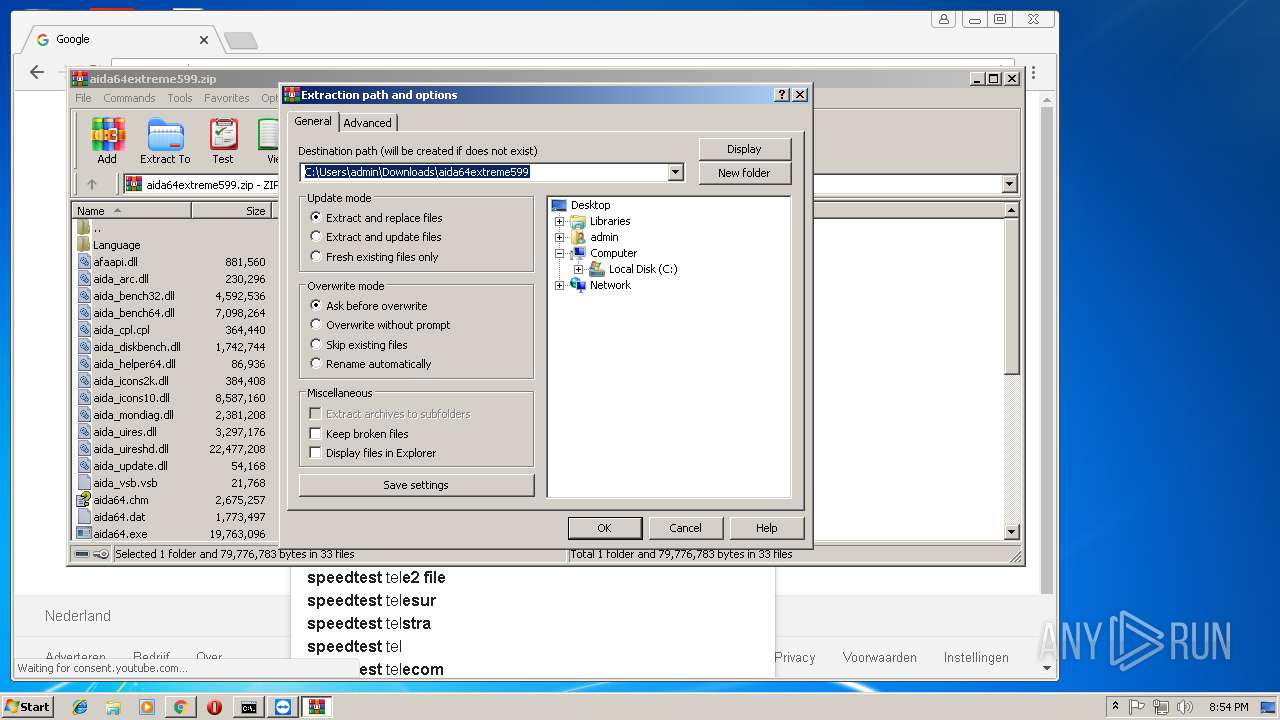The width and height of the screenshot is (1280, 720).
Task: Select Skip existing files option
Action: point(316,344)
